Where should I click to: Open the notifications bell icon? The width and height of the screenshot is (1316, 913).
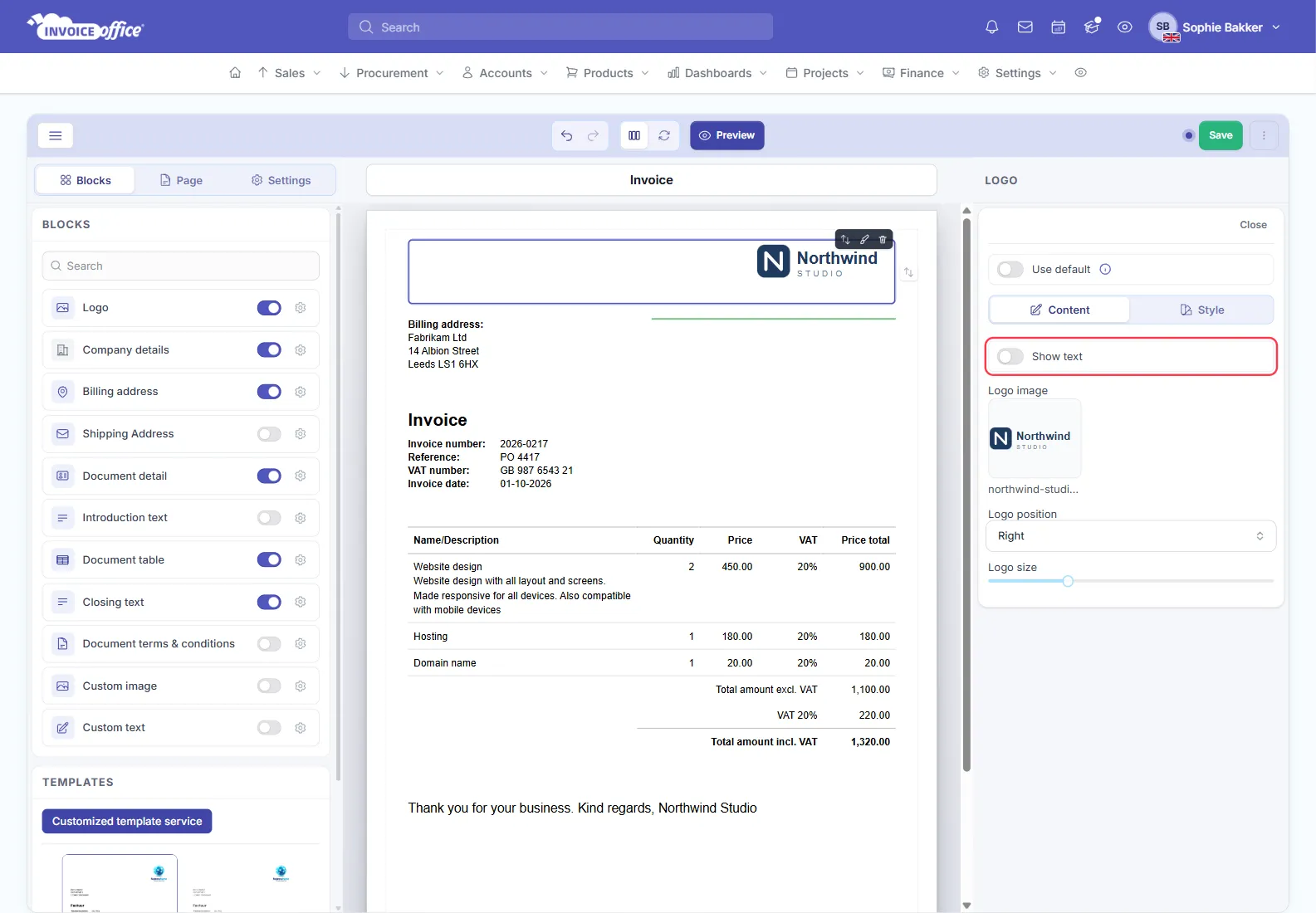[x=991, y=27]
